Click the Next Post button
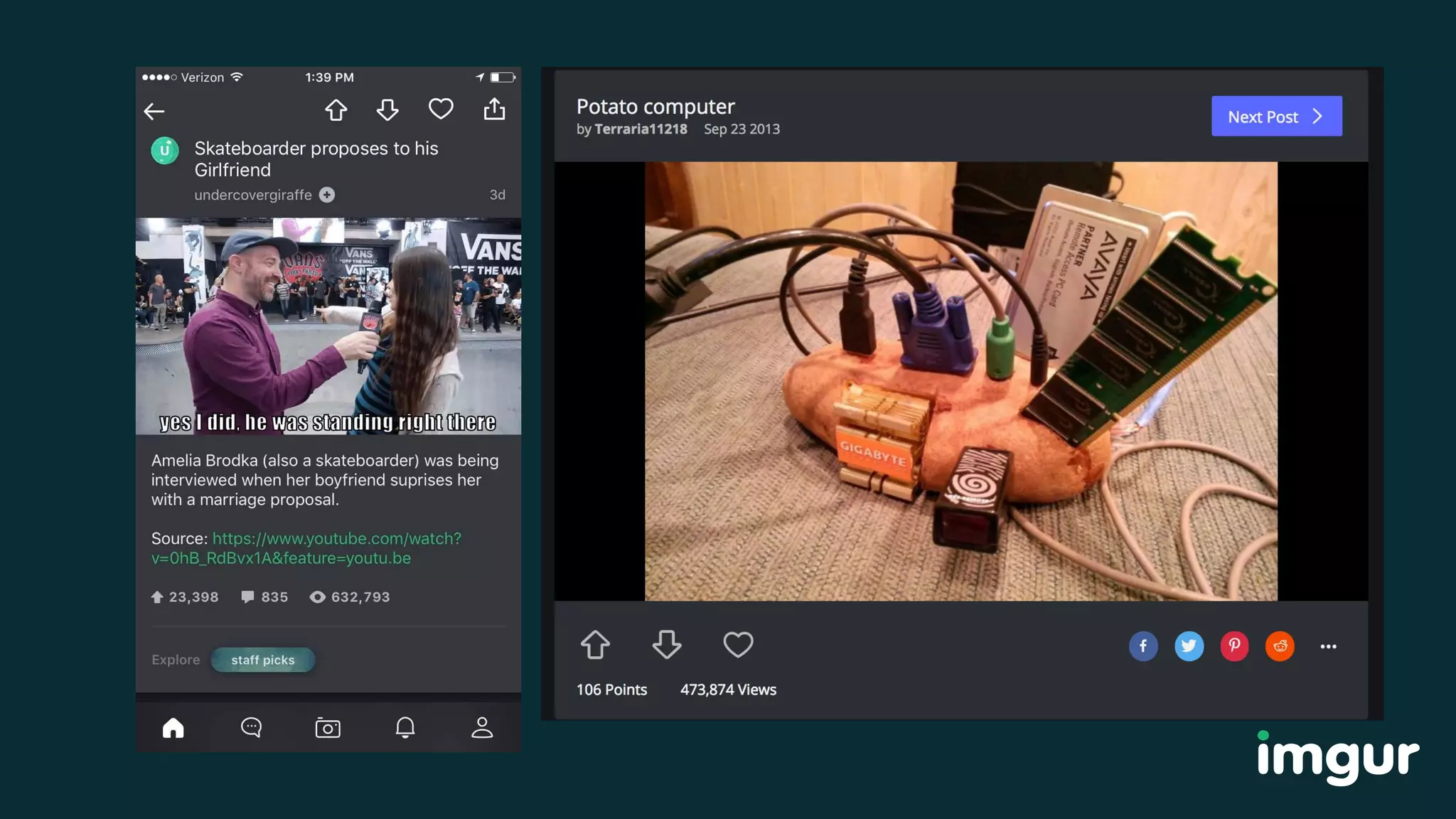This screenshot has width=1456, height=819. click(x=1276, y=117)
